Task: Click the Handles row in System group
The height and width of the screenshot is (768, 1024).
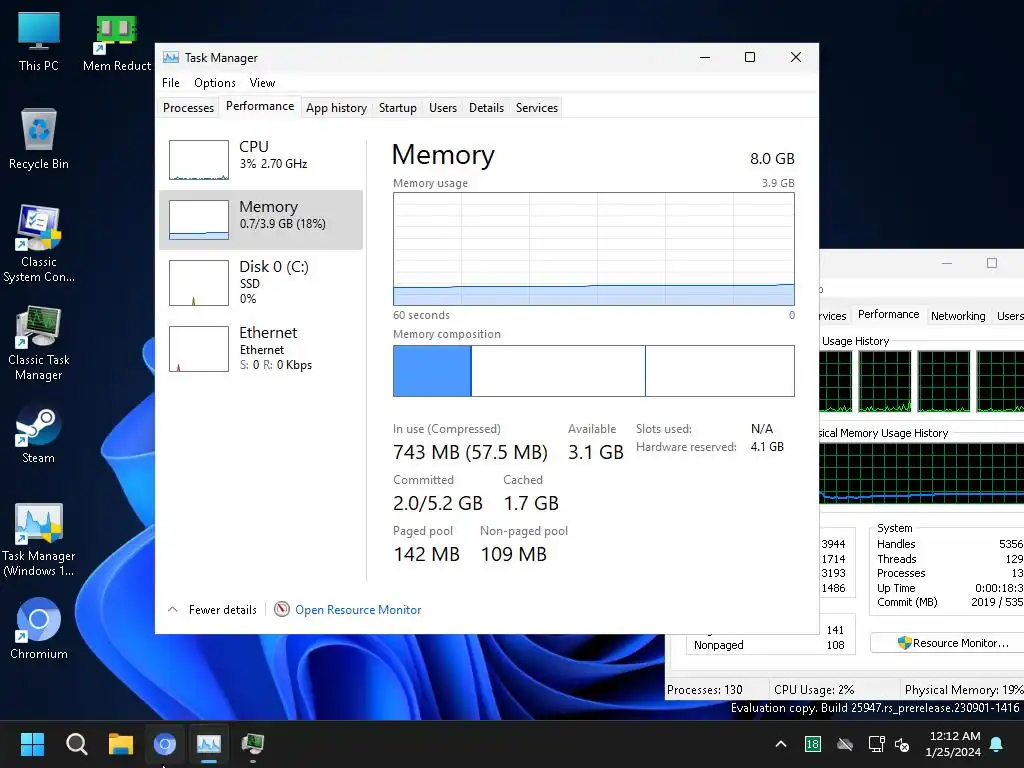Action: coord(950,544)
